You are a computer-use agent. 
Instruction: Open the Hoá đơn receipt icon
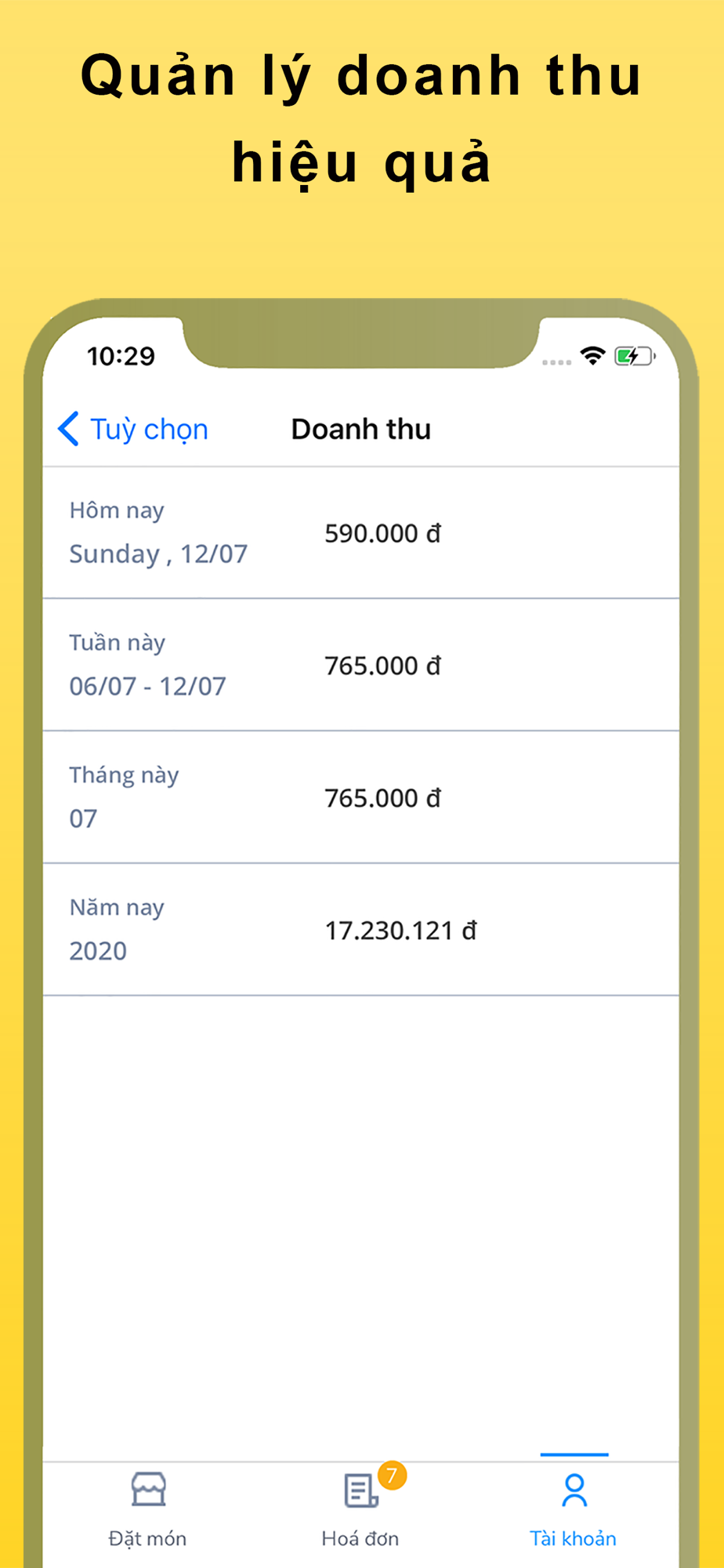point(360,1490)
